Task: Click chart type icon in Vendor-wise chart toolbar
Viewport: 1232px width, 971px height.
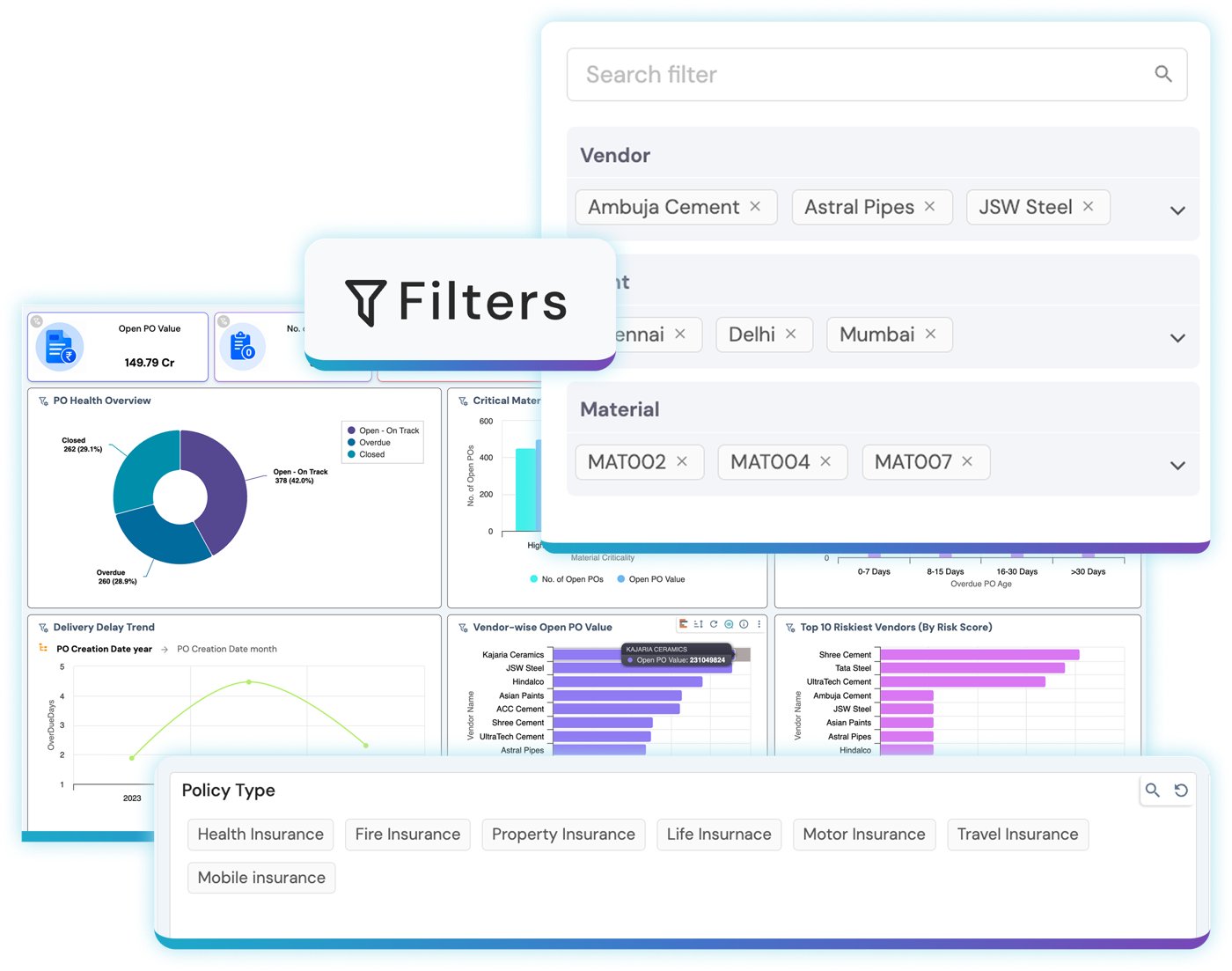Action: 683,624
